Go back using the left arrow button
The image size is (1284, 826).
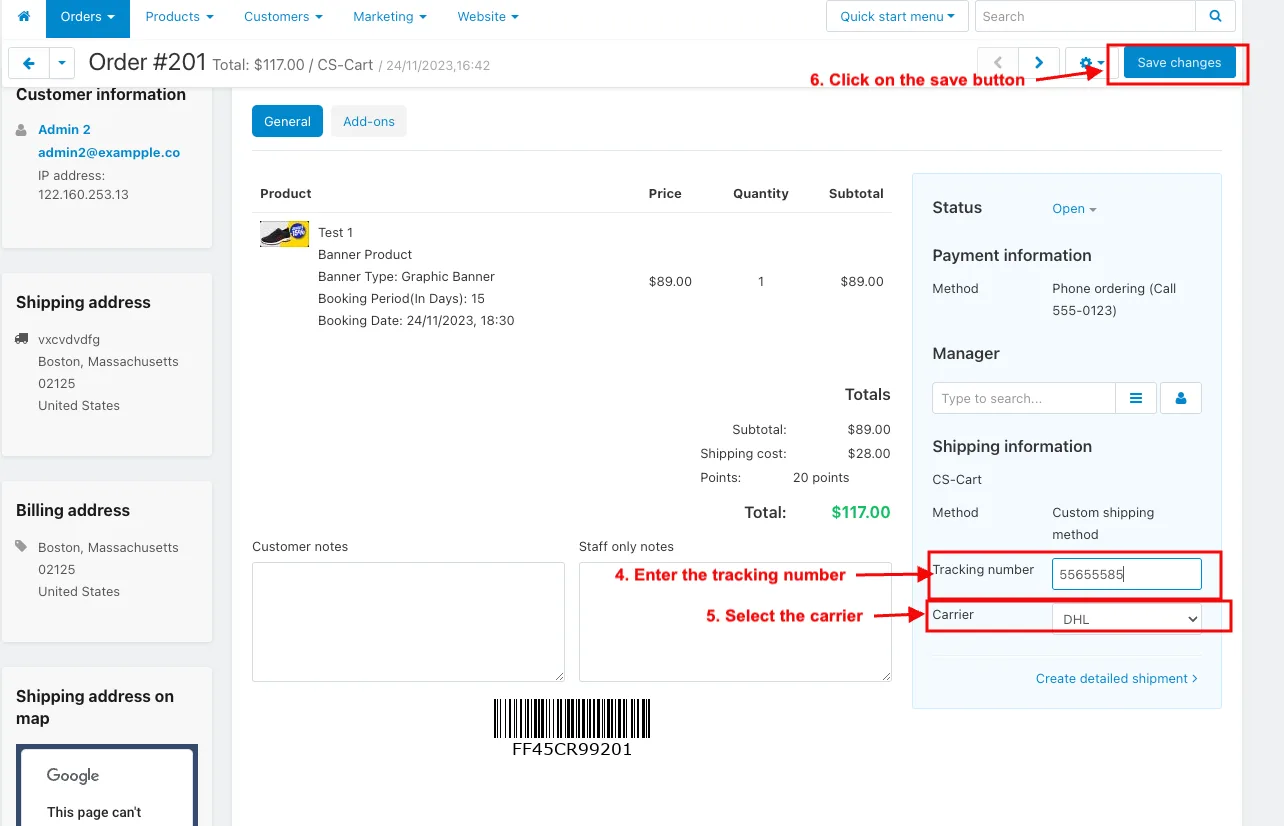pyautogui.click(x=28, y=63)
